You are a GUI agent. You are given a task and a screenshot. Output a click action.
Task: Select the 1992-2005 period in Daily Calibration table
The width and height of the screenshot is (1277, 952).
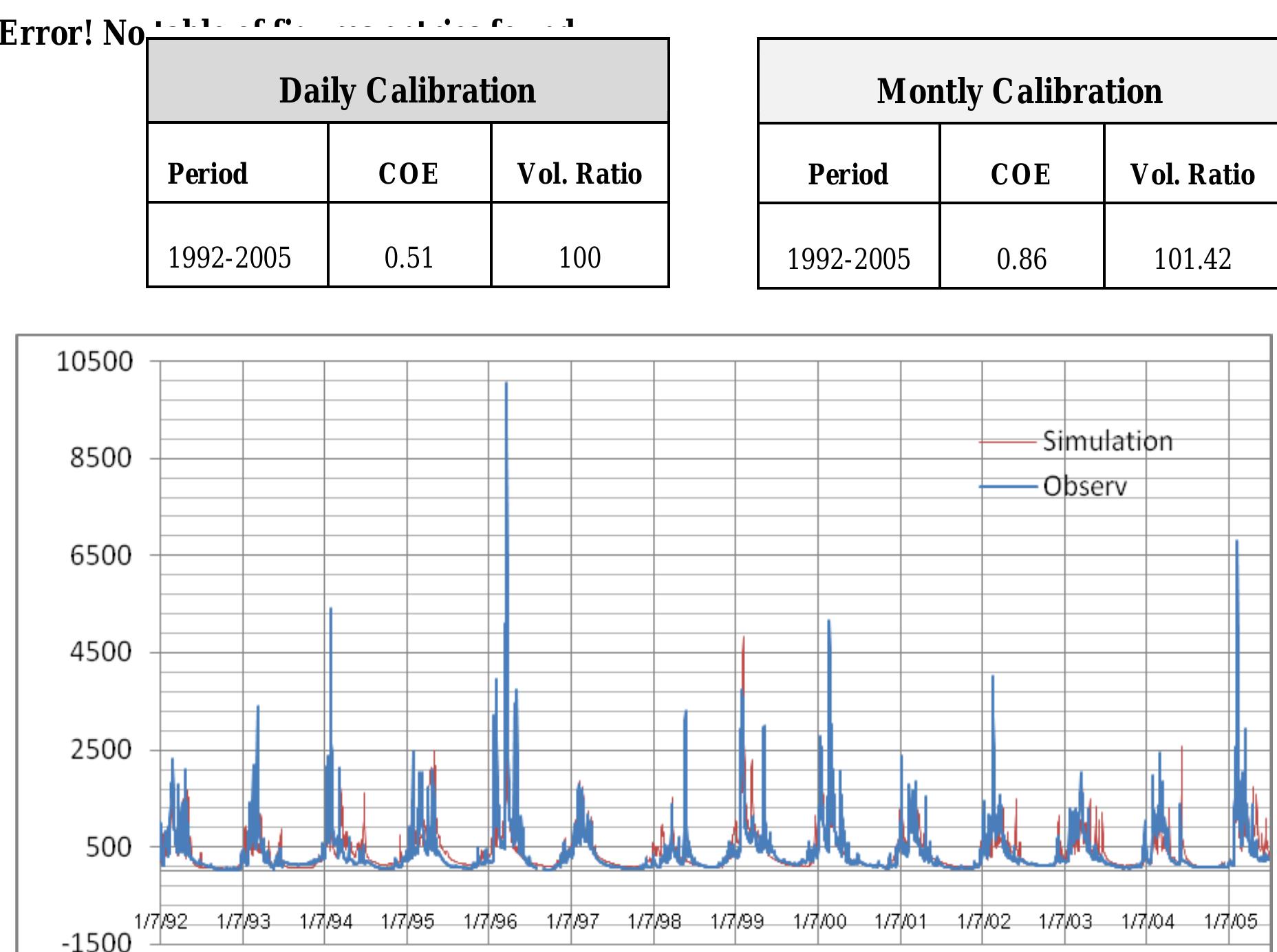point(230,258)
